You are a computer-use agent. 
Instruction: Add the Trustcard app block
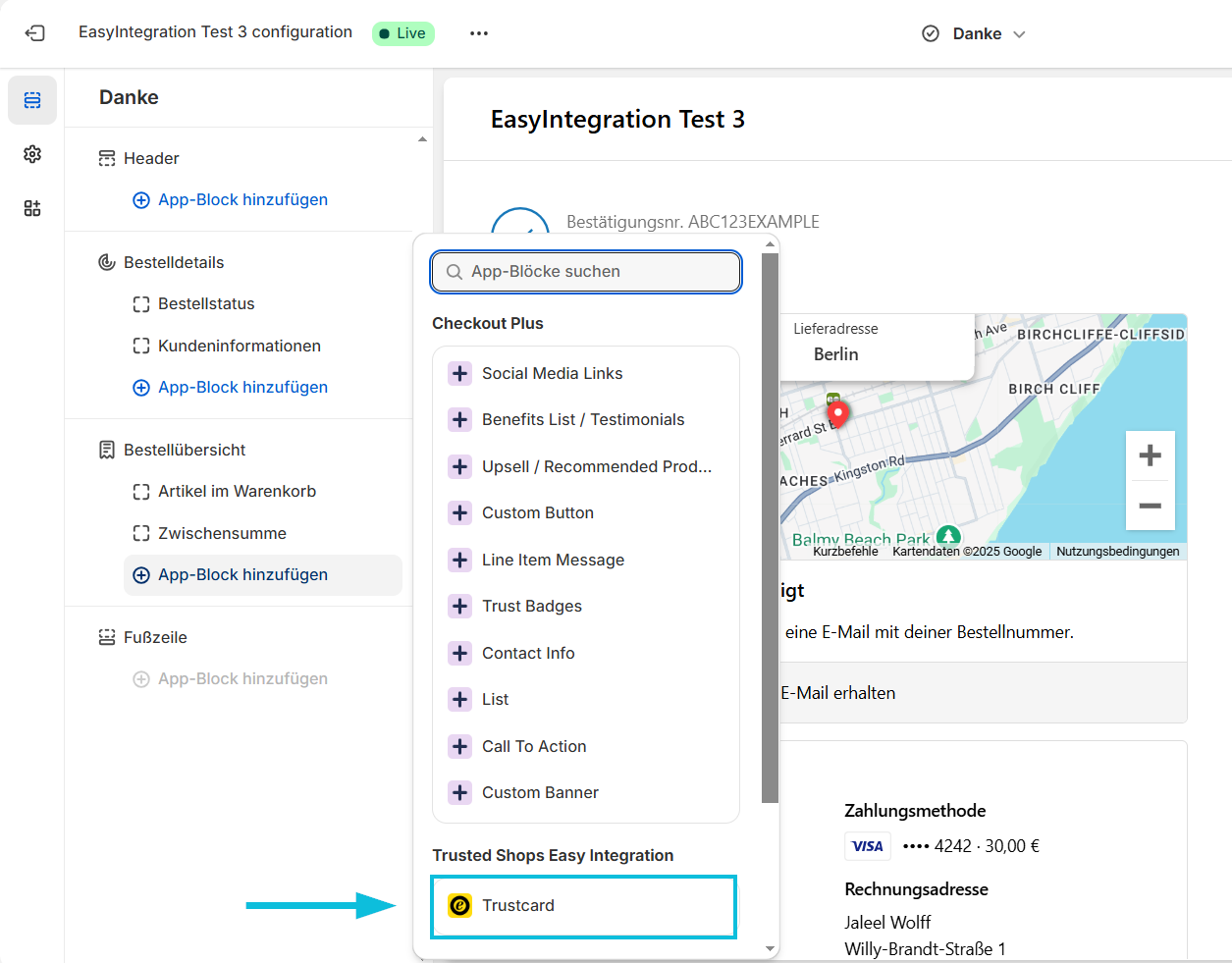tap(584, 905)
